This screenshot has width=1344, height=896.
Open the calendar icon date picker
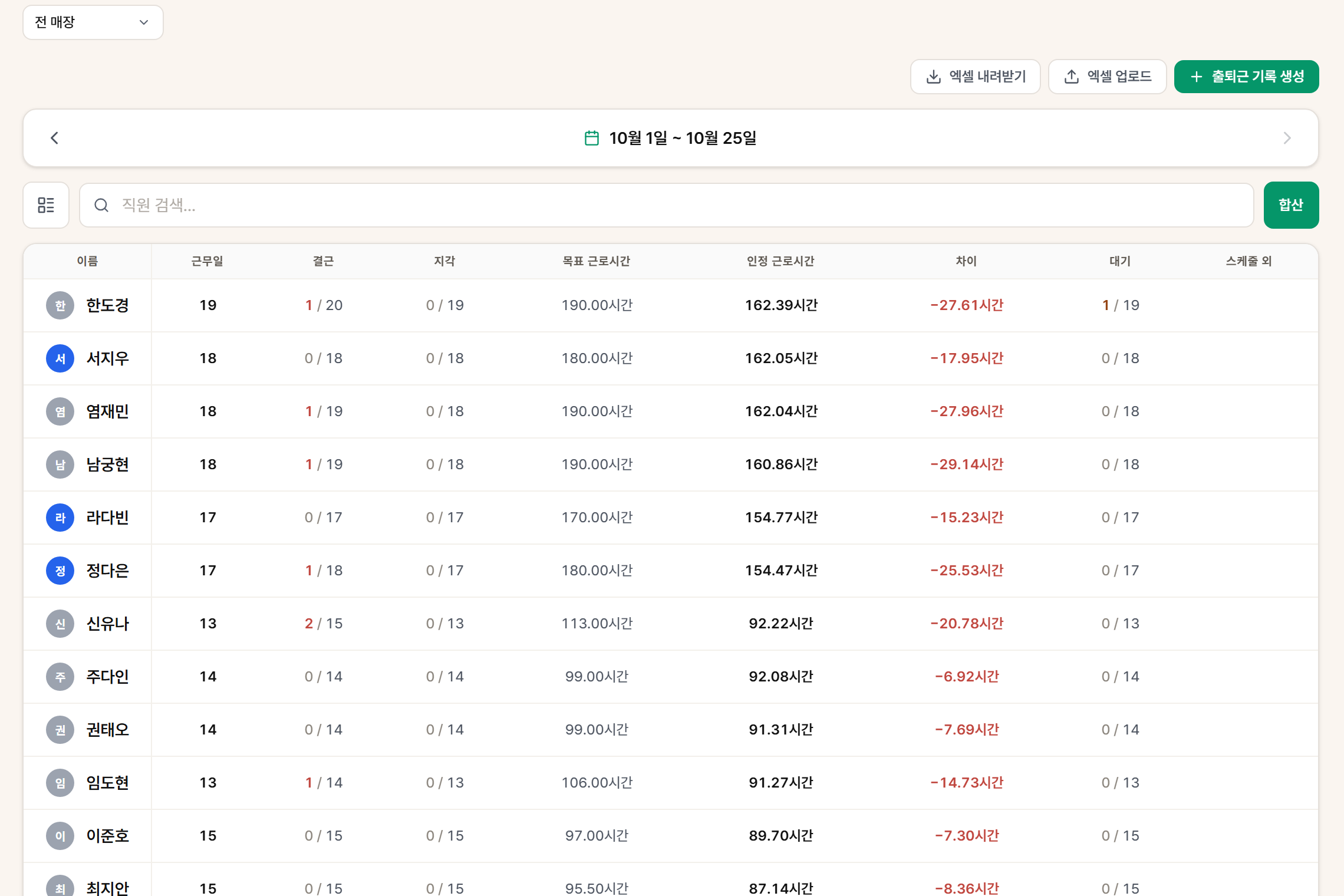click(591, 138)
